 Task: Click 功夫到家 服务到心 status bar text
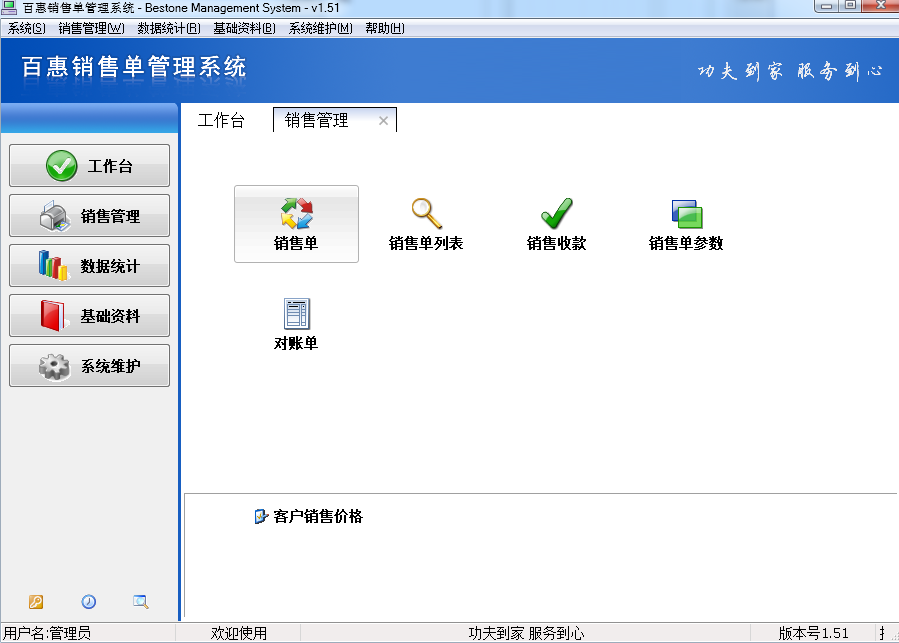526,633
